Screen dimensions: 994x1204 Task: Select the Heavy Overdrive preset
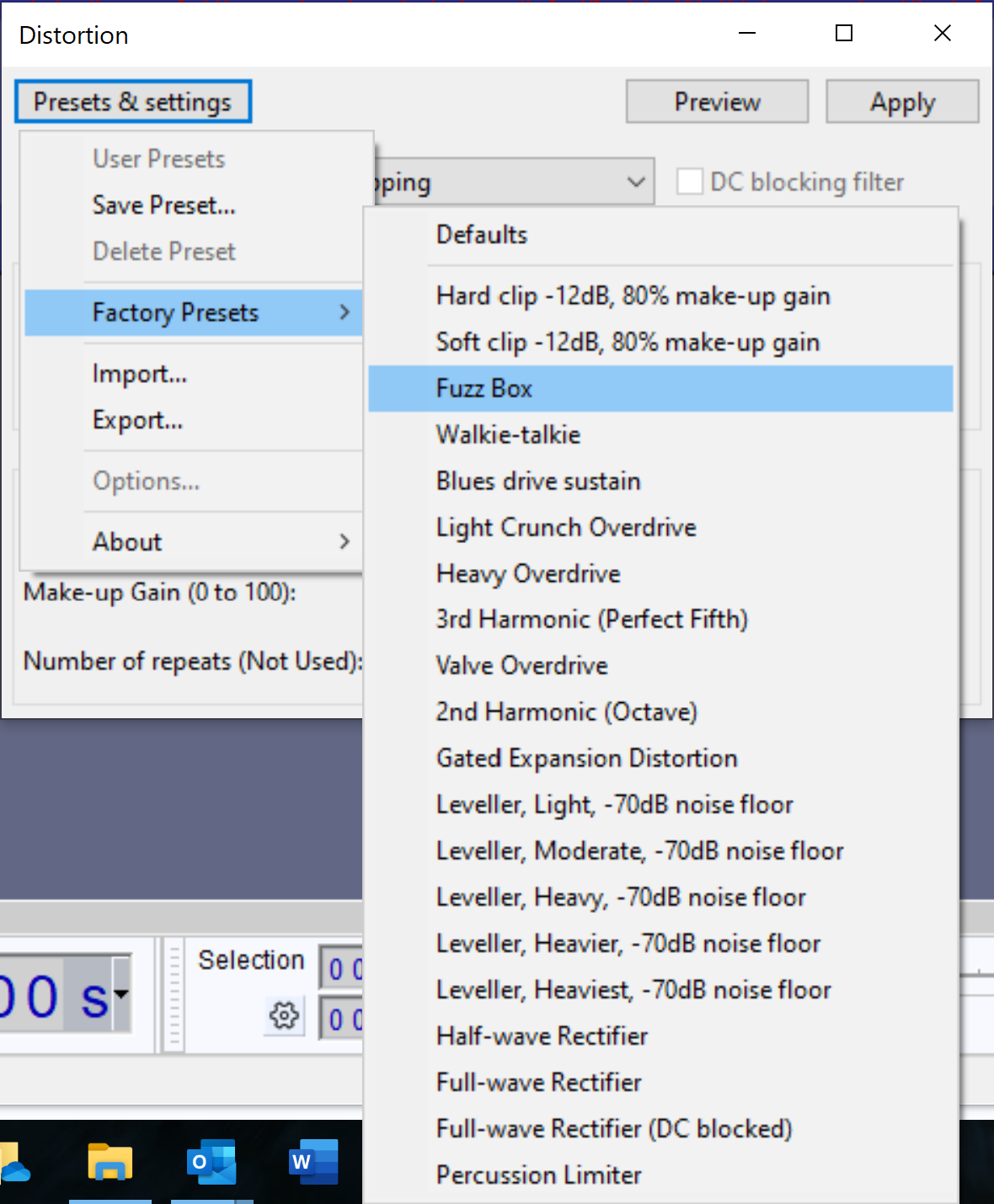pos(528,573)
